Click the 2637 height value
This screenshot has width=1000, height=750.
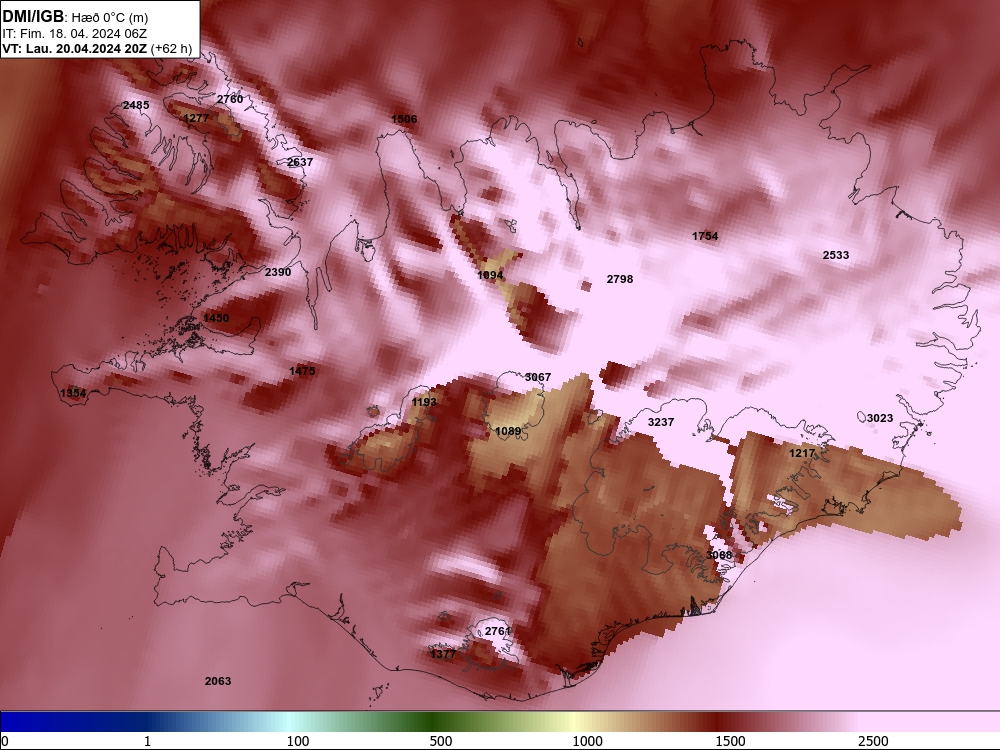(300, 162)
